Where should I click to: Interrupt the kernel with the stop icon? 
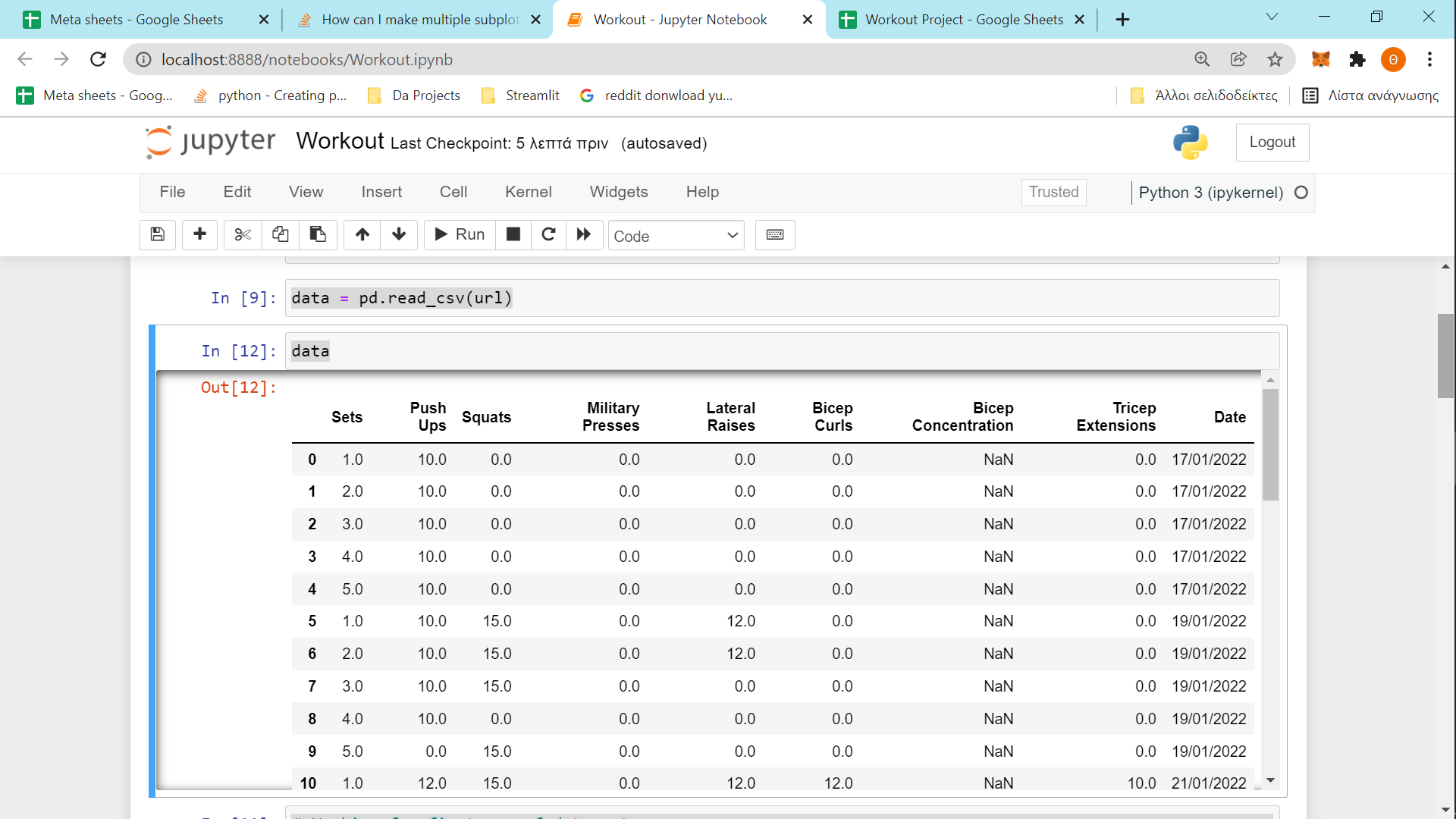coord(513,235)
